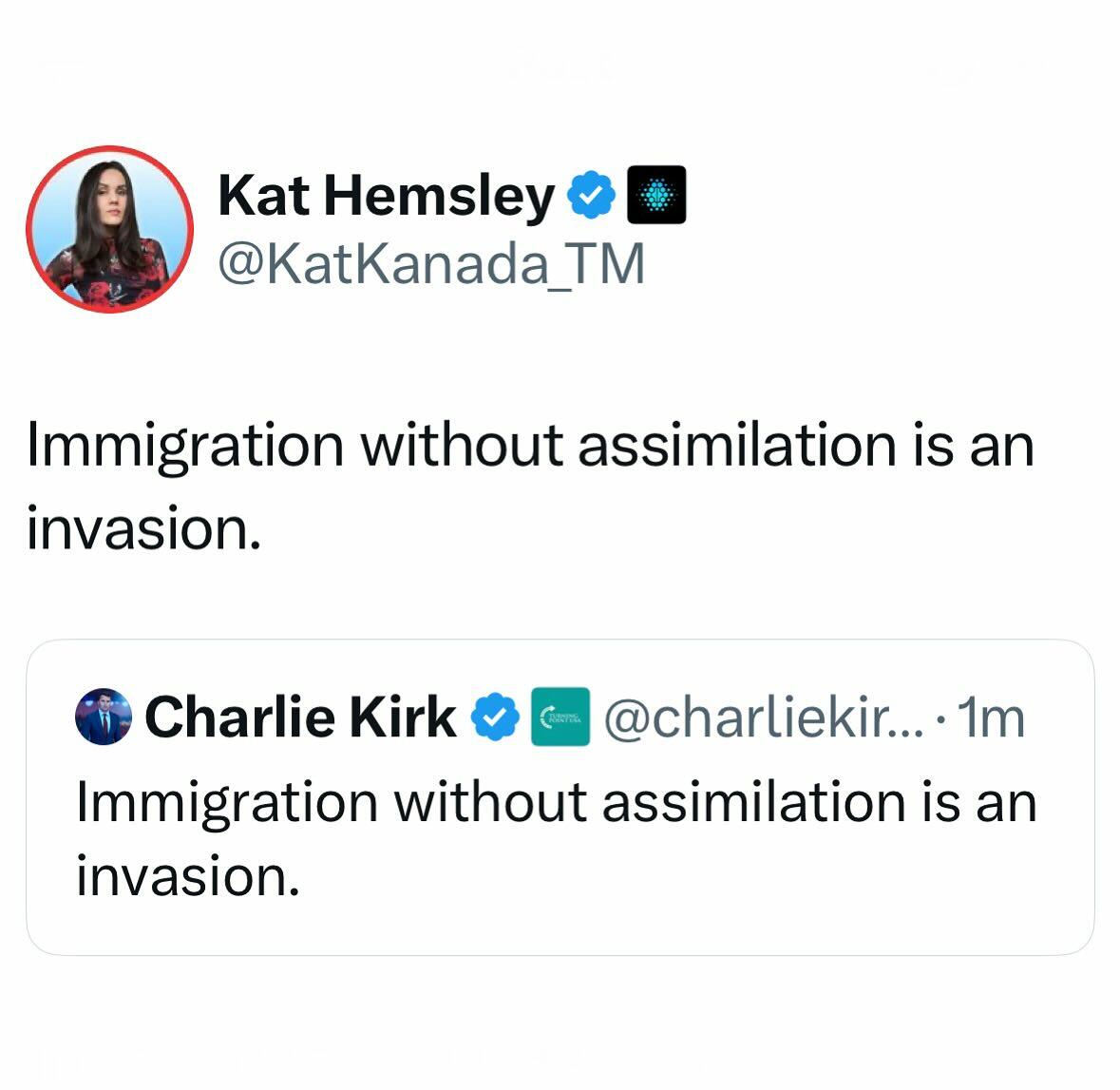Click "assimilation" in the quoted tweet text

pyautogui.click(x=754, y=801)
